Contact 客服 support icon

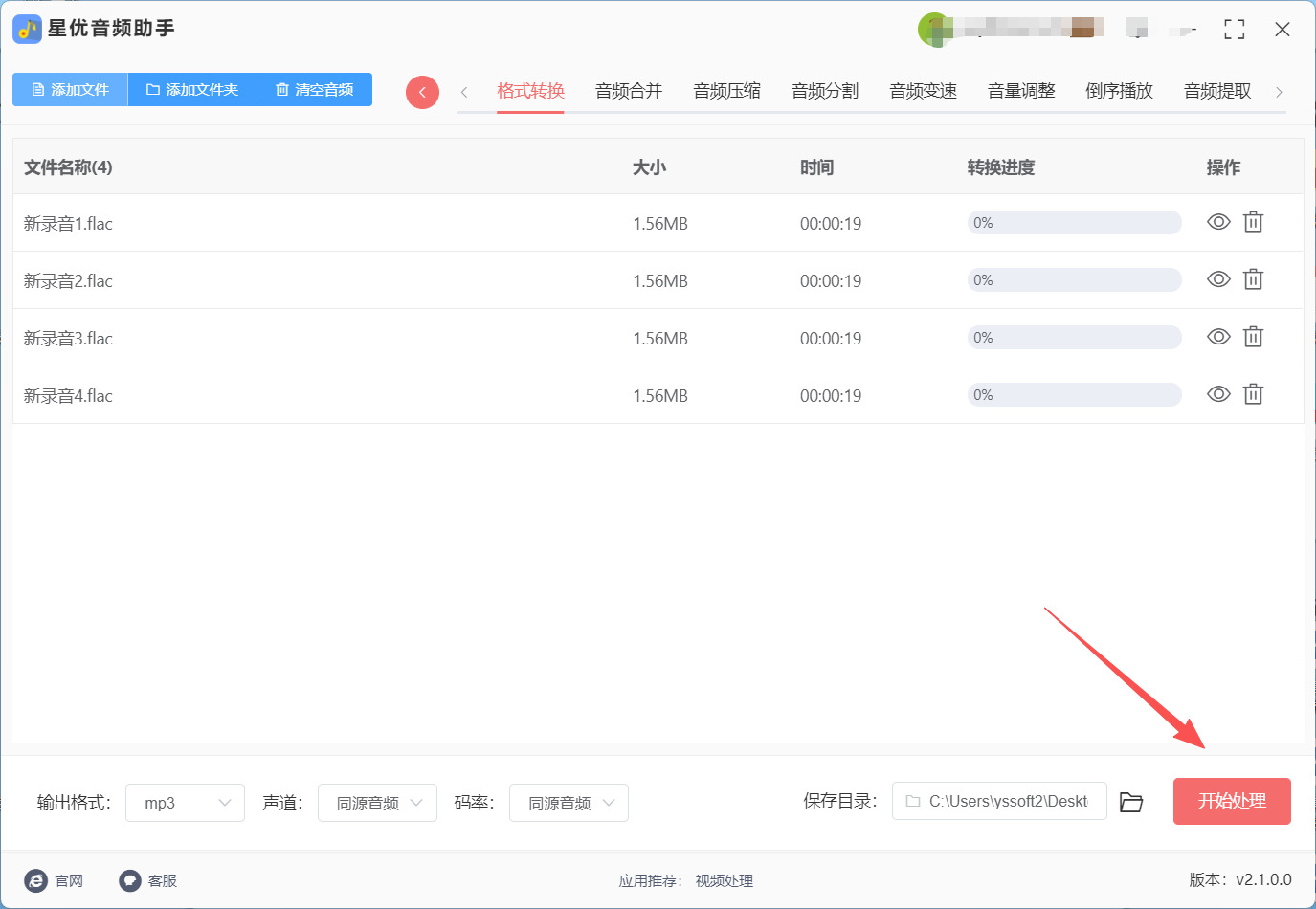[130, 880]
